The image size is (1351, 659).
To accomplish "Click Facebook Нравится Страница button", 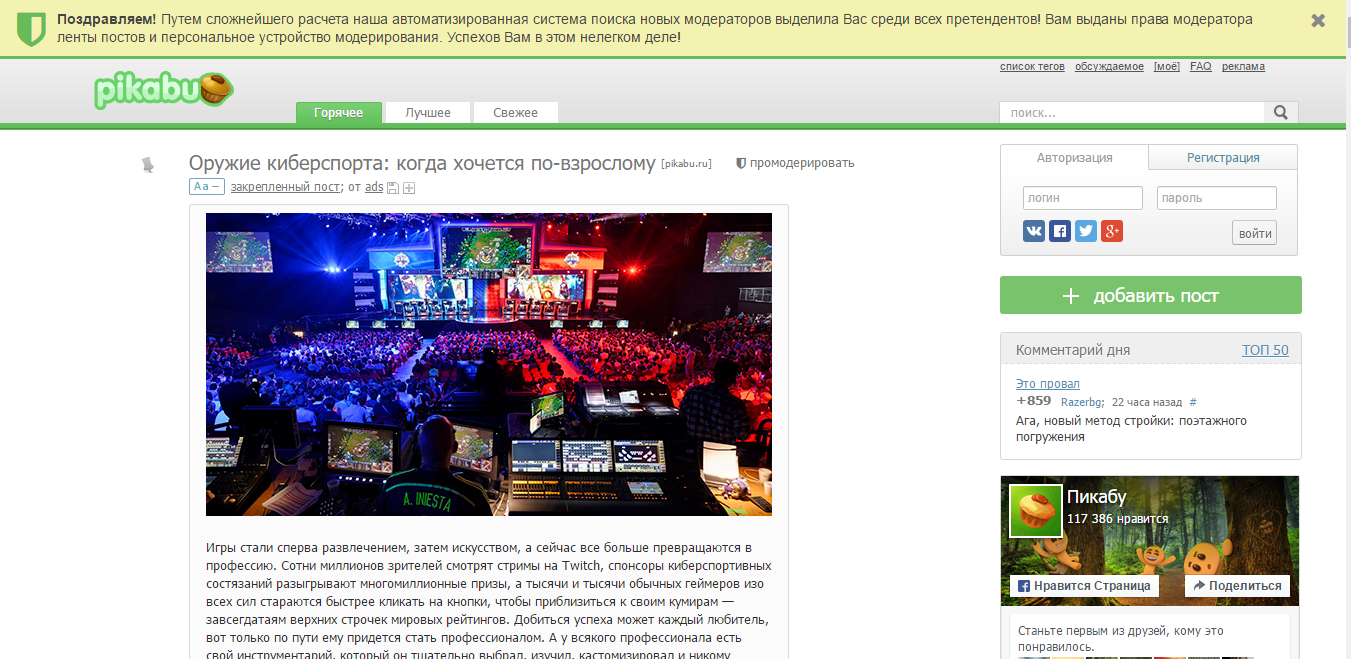I will point(1084,586).
